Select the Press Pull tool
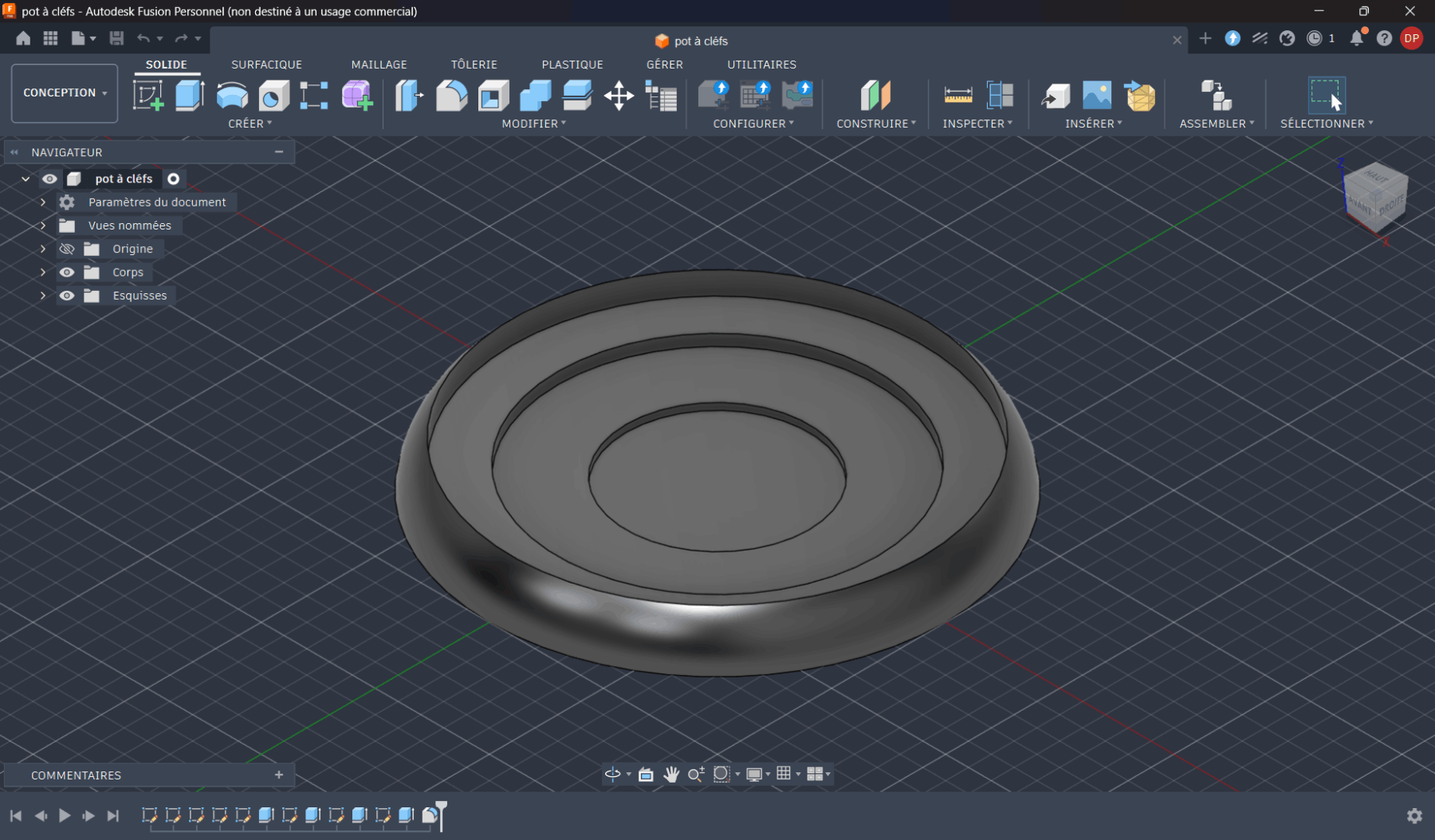1435x840 pixels. pyautogui.click(x=410, y=96)
